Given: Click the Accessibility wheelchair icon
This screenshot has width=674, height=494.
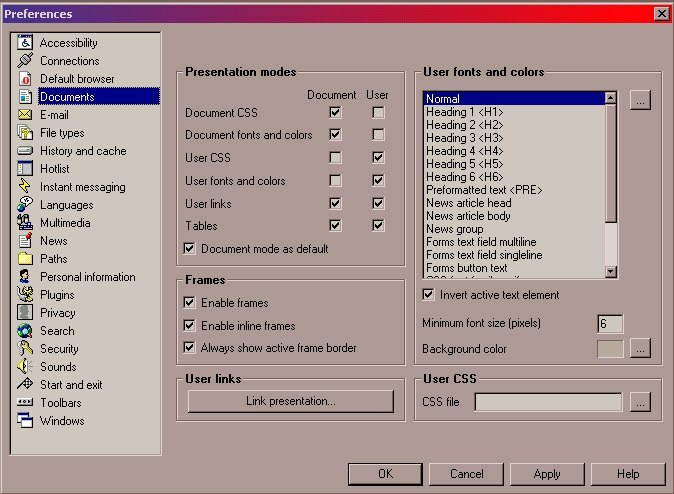Looking at the screenshot, I should click(26, 43).
